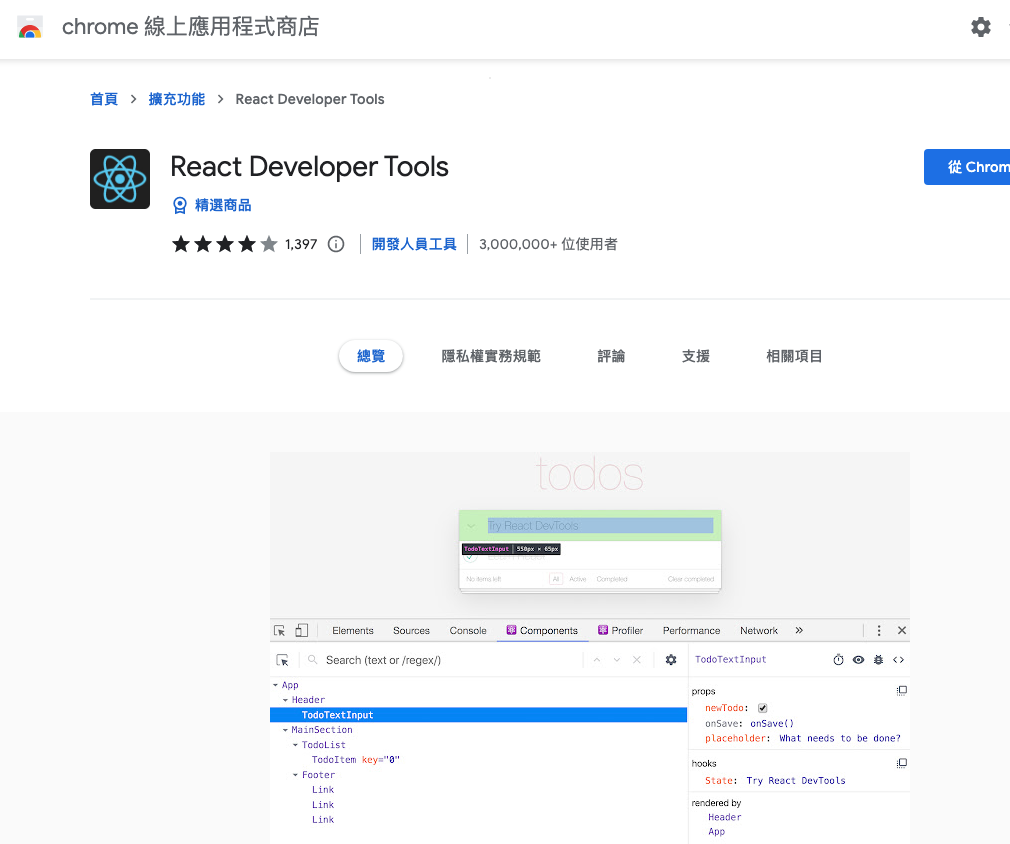This screenshot has width=1010, height=844.
Task: Clear the component search with X
Action: coord(636,660)
